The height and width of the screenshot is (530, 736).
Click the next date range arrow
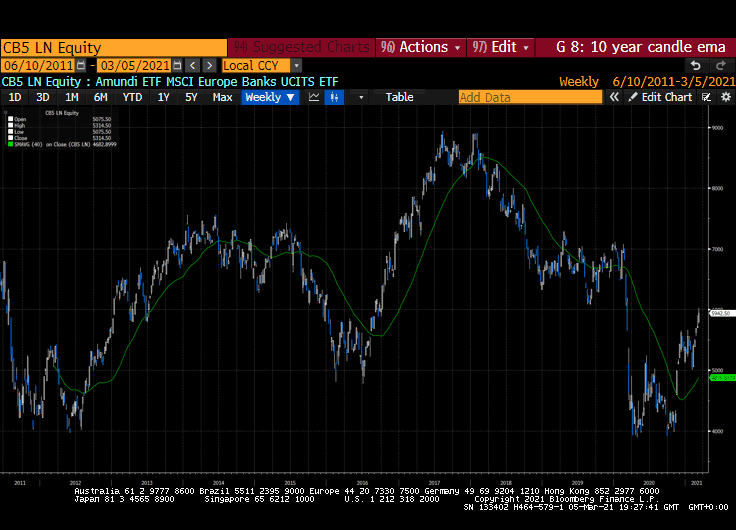pos(208,65)
